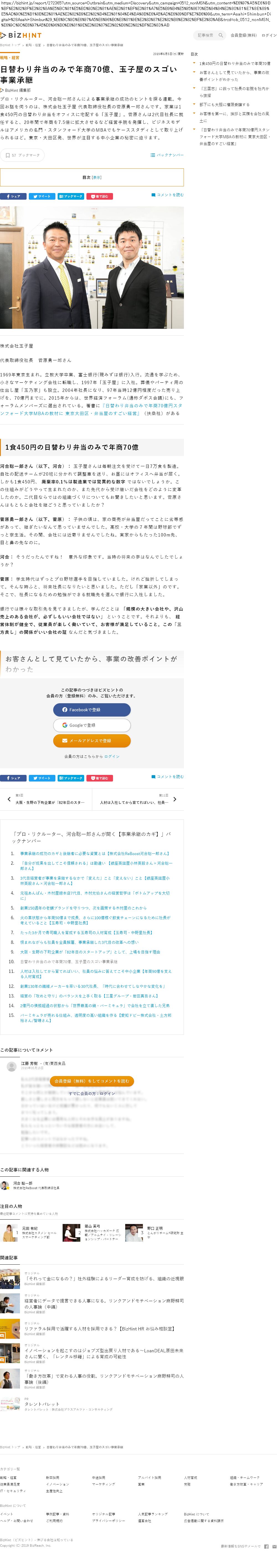The height and width of the screenshot is (1568, 277).
Task: Open 河合 聡一郎 related person profile
Action: (30, 1185)
